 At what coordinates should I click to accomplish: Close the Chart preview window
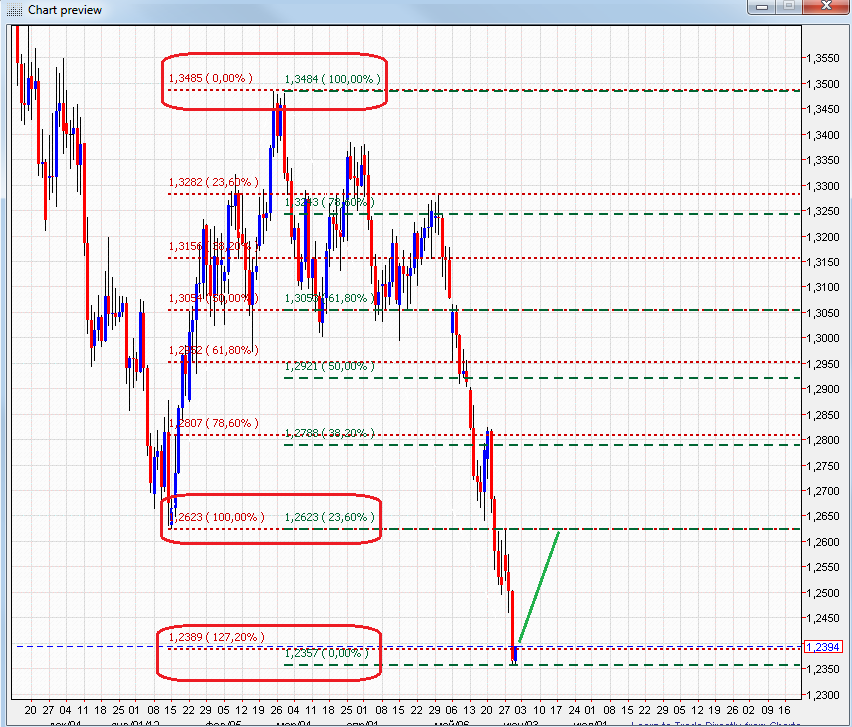pos(826,7)
